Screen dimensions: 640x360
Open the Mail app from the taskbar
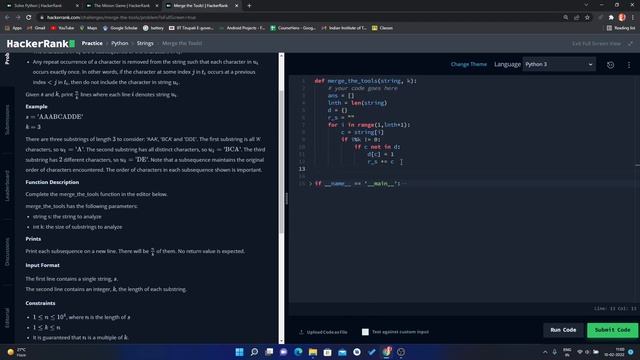342,352
